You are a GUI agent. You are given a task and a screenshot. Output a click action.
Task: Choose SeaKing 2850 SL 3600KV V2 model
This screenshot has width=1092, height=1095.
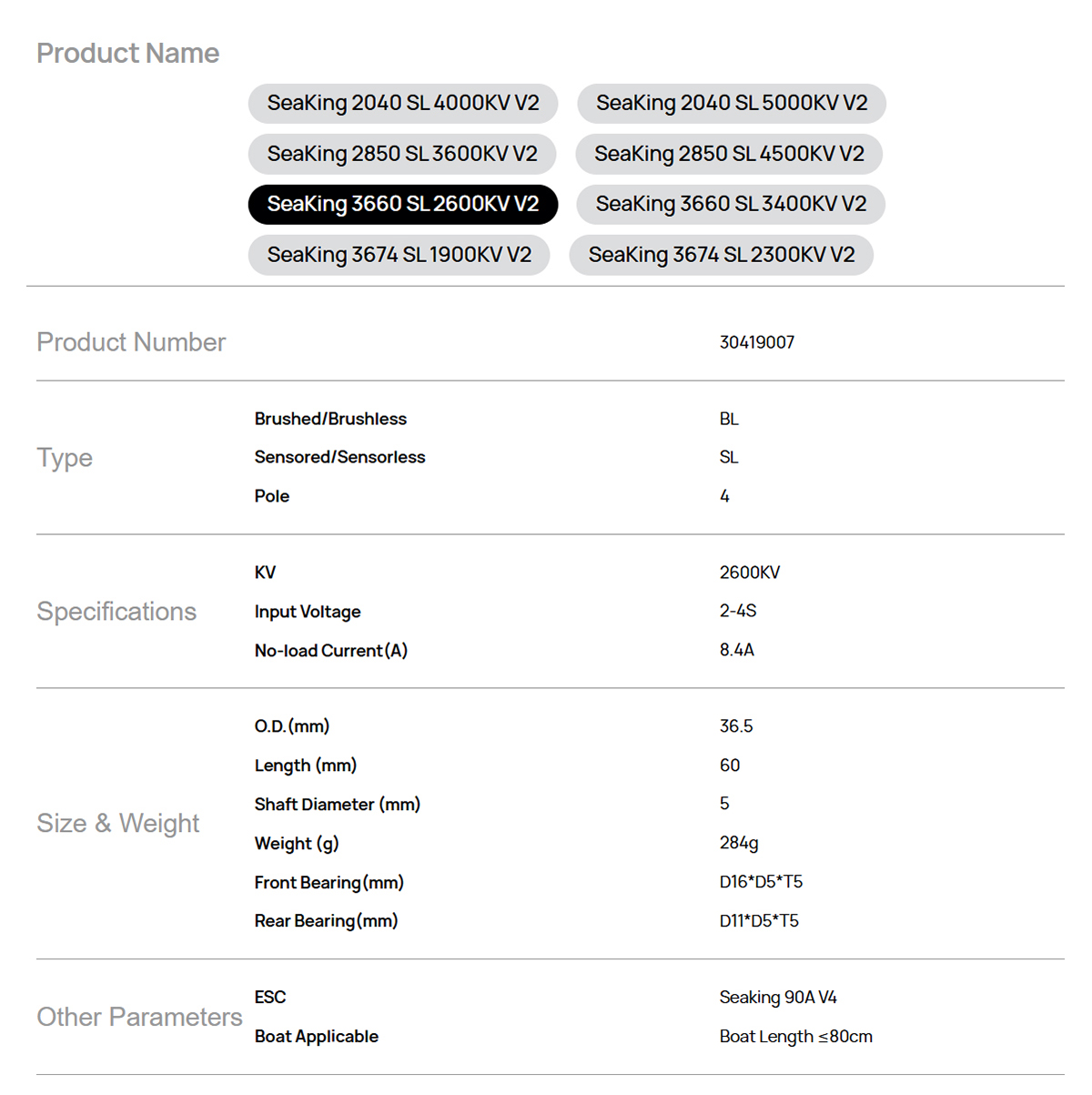(401, 154)
